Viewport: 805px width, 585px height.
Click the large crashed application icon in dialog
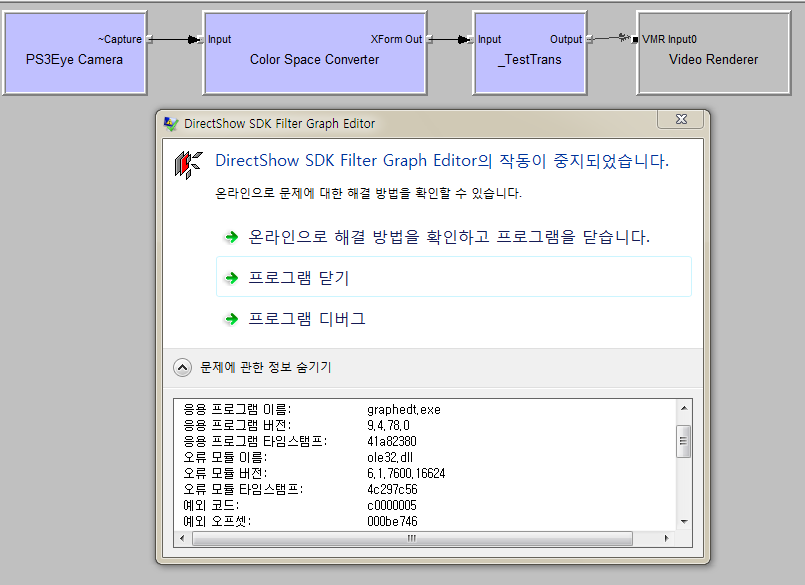(x=186, y=164)
